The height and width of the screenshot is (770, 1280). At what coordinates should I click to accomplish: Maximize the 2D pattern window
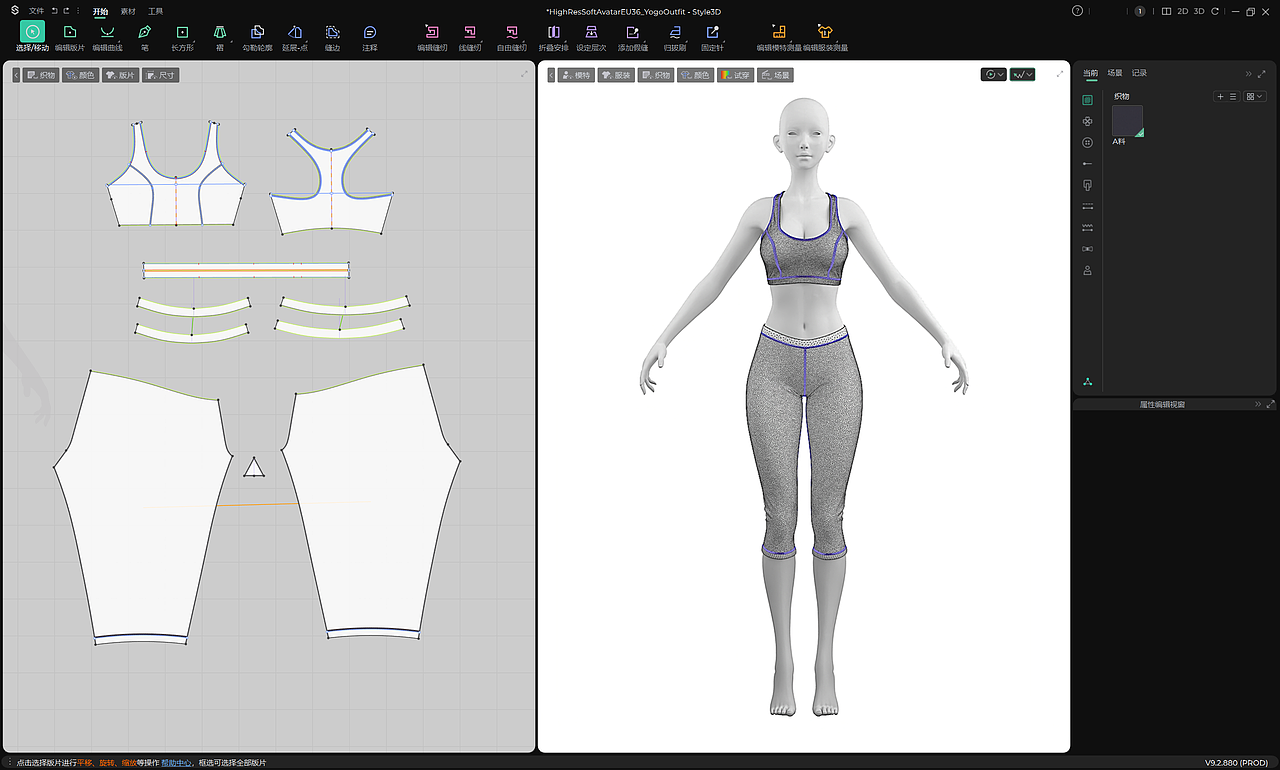pyautogui.click(x=525, y=73)
